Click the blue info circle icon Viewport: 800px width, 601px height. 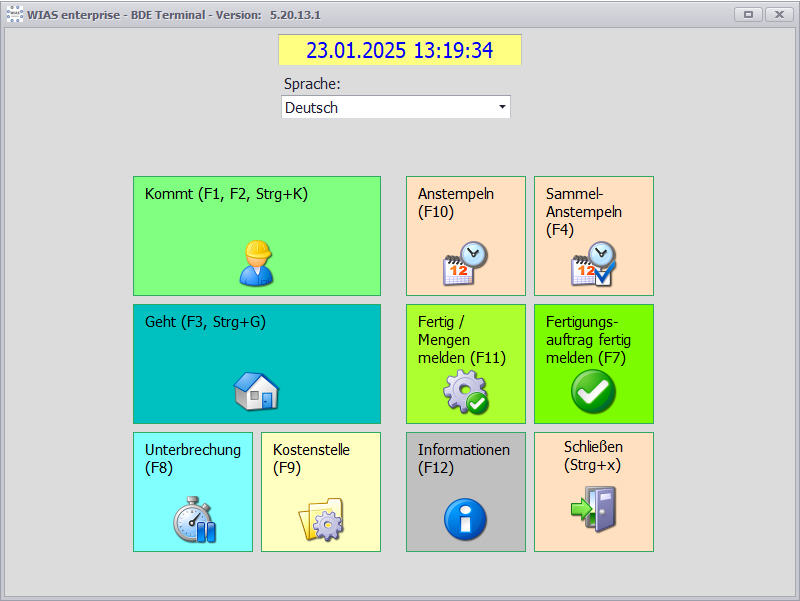tap(465, 520)
